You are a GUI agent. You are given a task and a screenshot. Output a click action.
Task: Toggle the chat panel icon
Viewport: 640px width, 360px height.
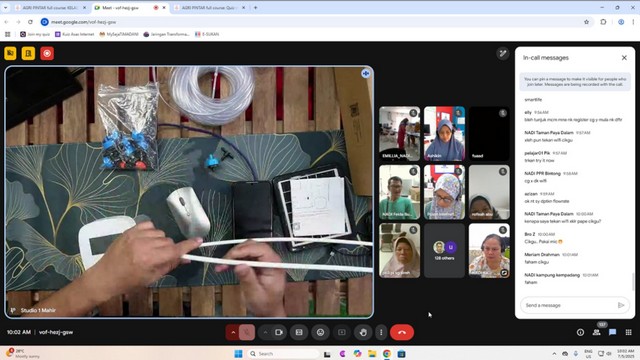[x=612, y=332]
